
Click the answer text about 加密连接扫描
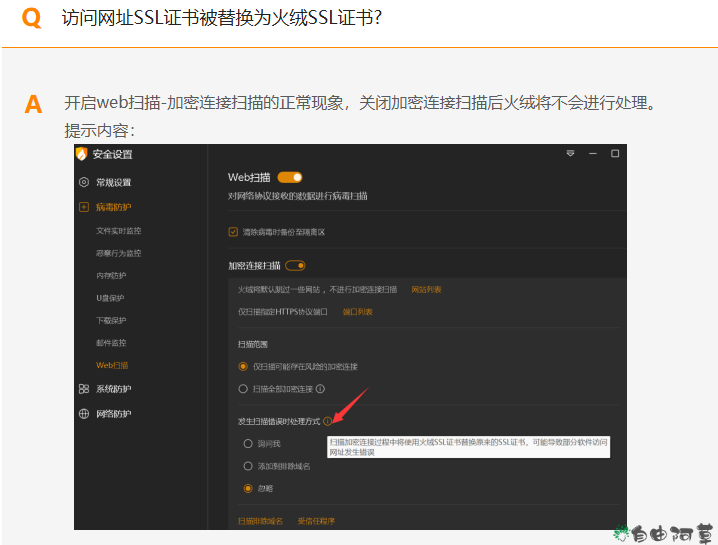360,103
